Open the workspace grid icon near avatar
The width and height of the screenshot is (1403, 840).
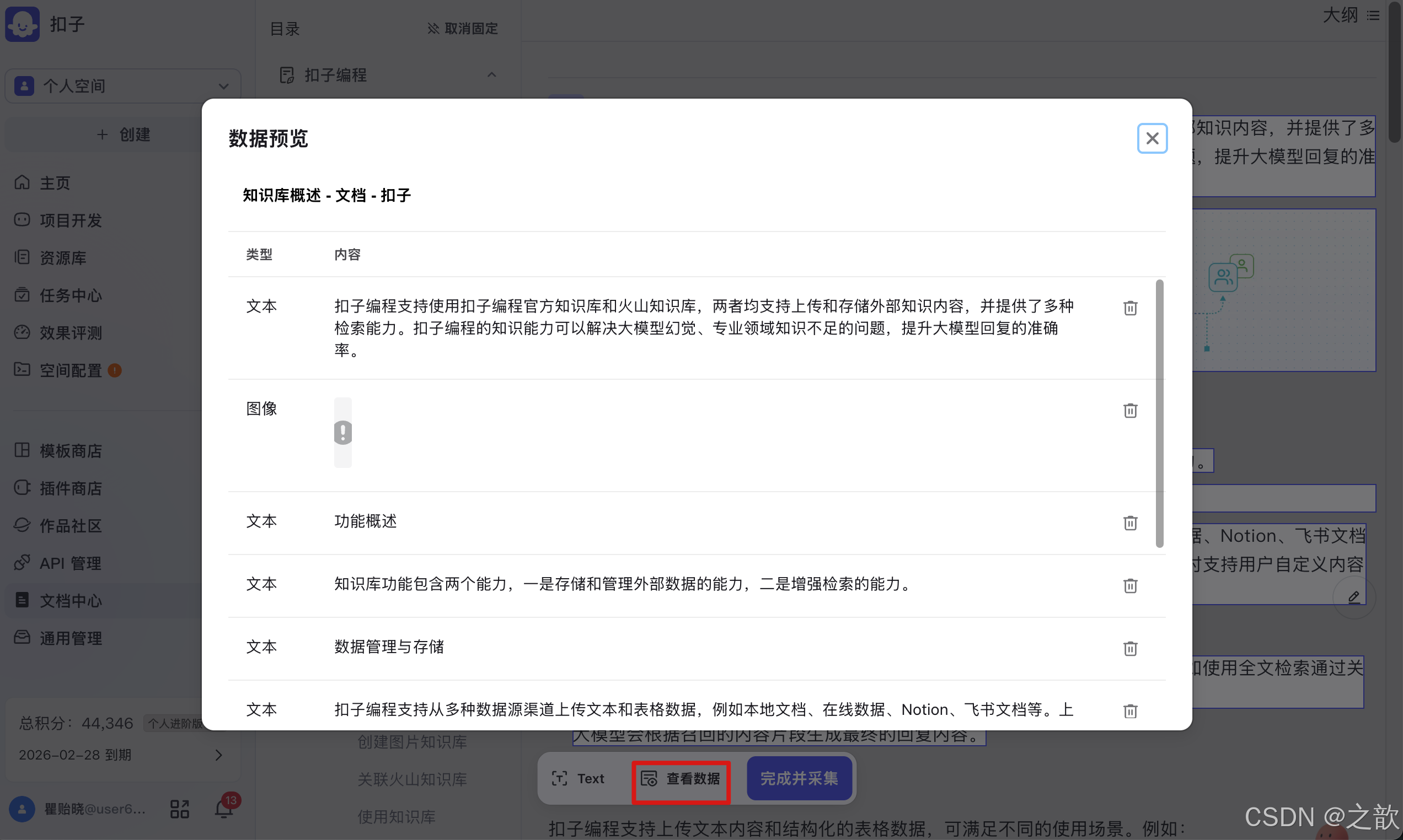[179, 809]
